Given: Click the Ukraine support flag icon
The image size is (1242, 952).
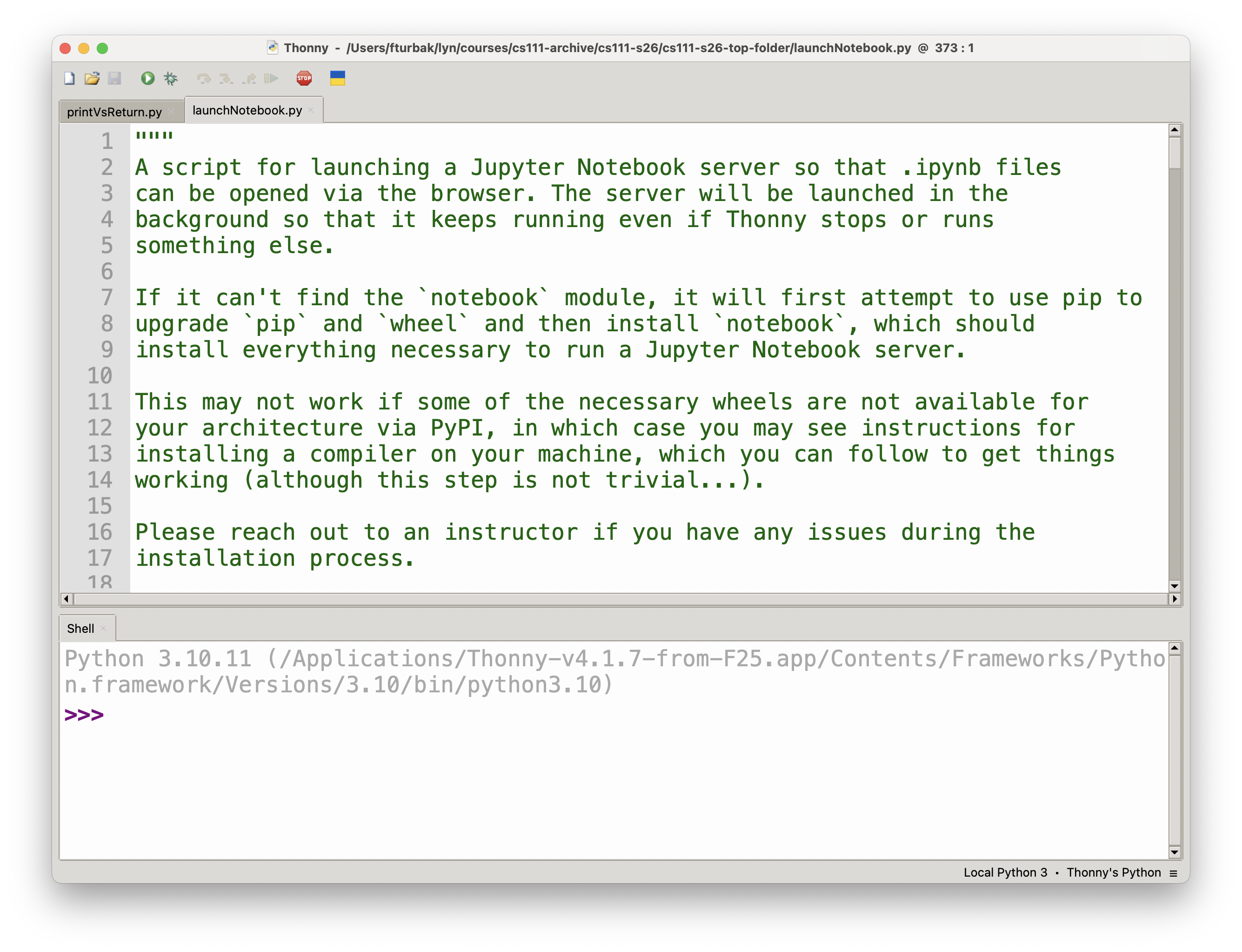Looking at the screenshot, I should click(339, 79).
